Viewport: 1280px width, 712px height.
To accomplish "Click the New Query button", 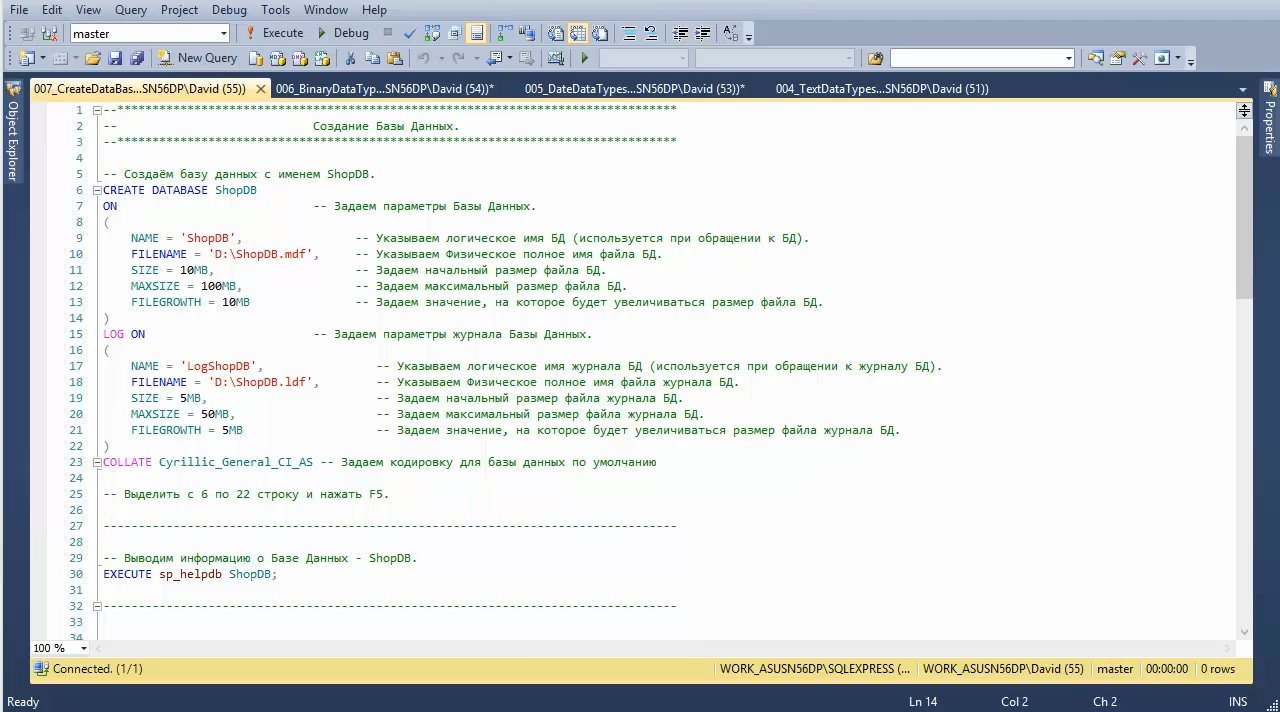I will pyautogui.click(x=197, y=58).
